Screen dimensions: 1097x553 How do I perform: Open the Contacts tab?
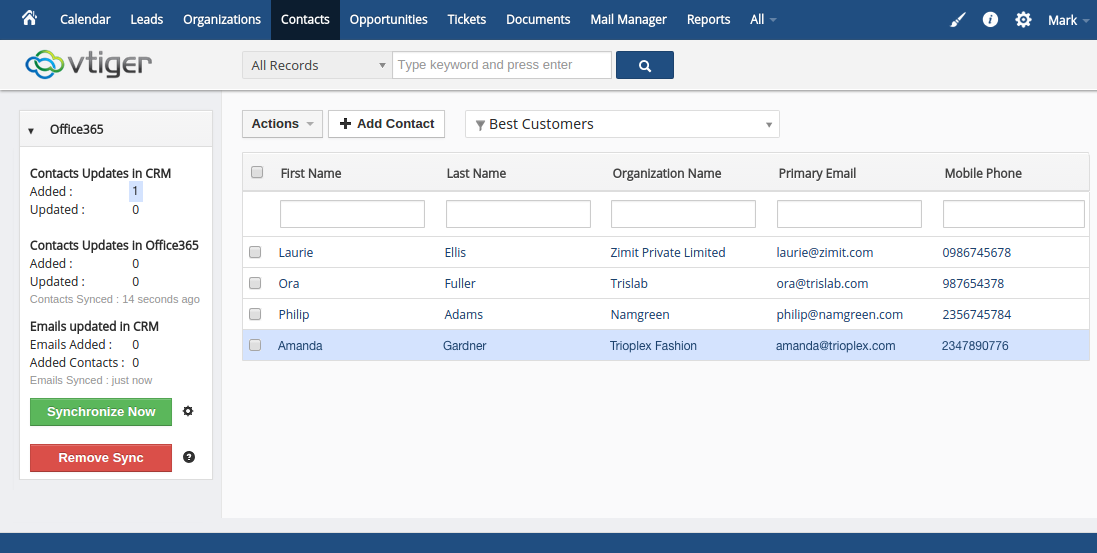point(305,20)
